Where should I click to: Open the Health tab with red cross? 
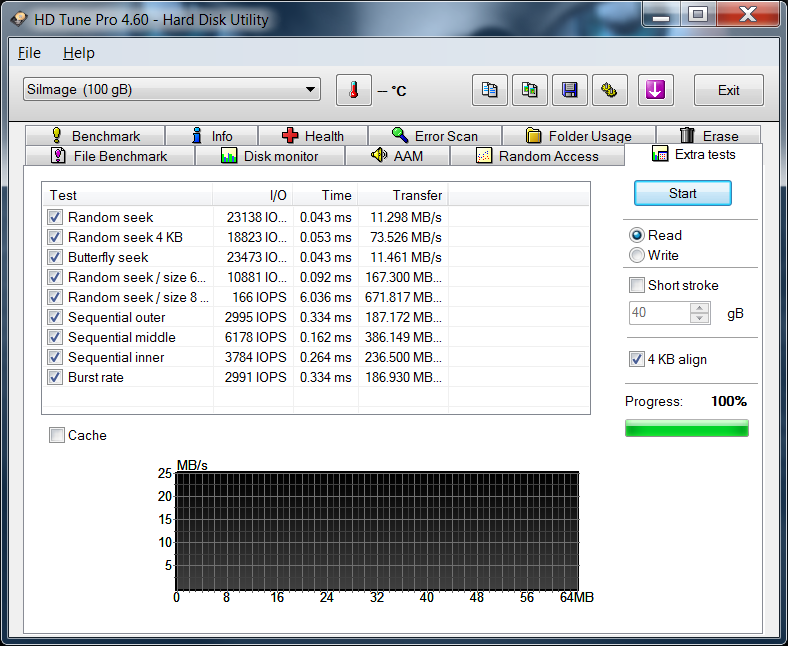312,136
